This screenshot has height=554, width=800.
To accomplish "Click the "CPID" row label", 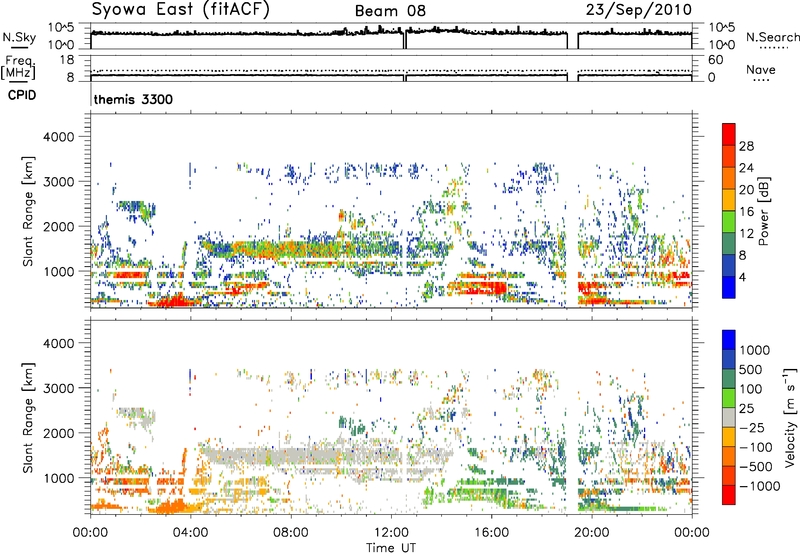I will [22, 95].
